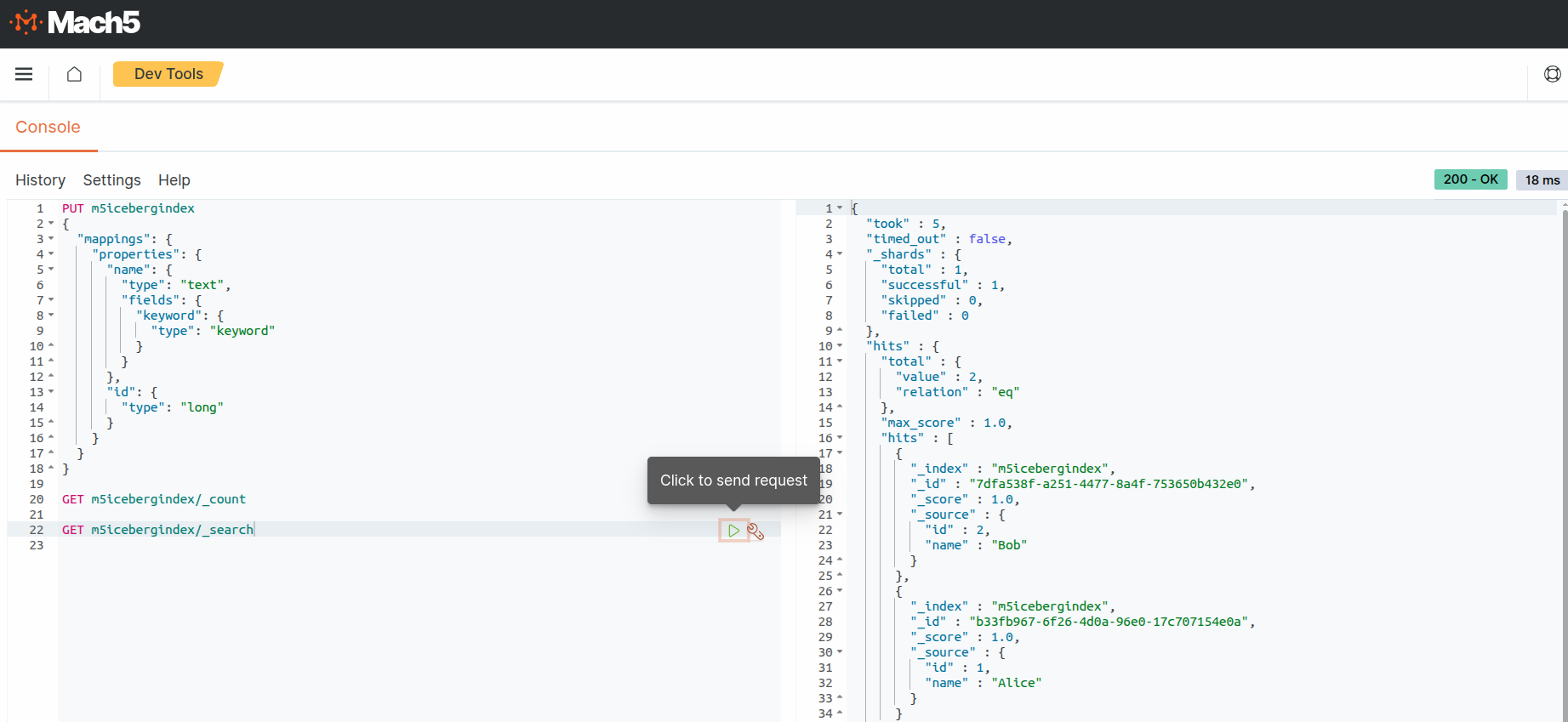
Task: Fold the "hits" object on response line 10
Action: 840,346
